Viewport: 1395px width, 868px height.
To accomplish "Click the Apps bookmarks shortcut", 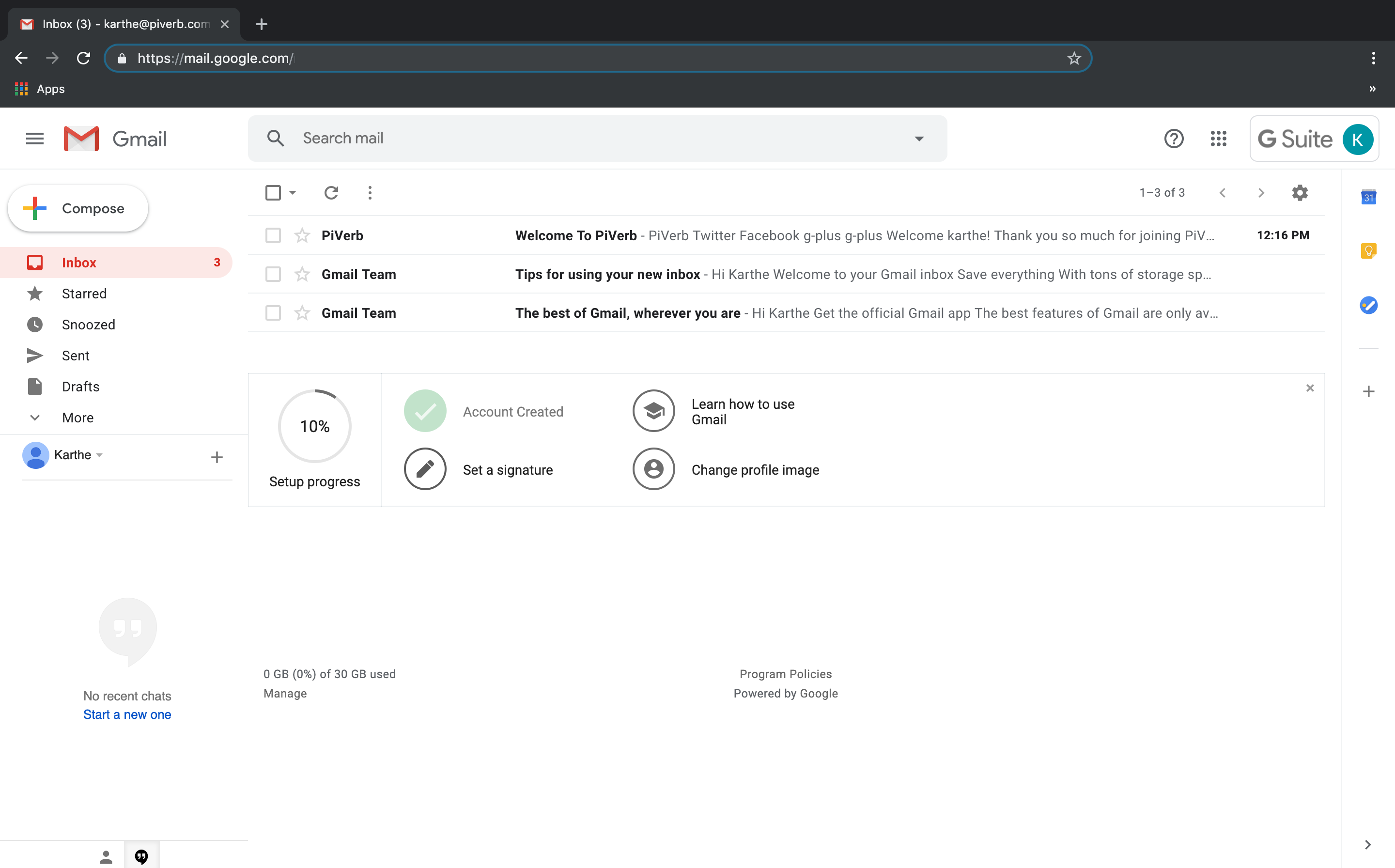I will point(40,89).
